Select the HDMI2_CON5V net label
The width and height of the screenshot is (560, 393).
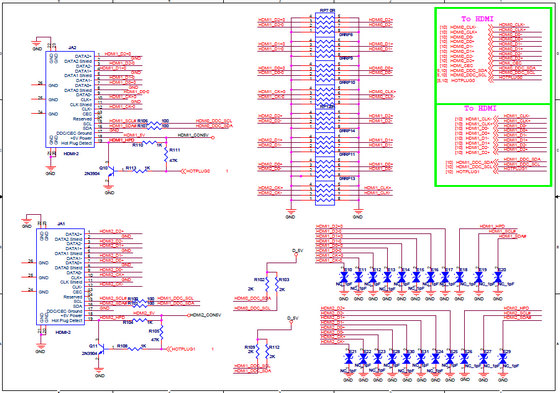[x=205, y=315]
